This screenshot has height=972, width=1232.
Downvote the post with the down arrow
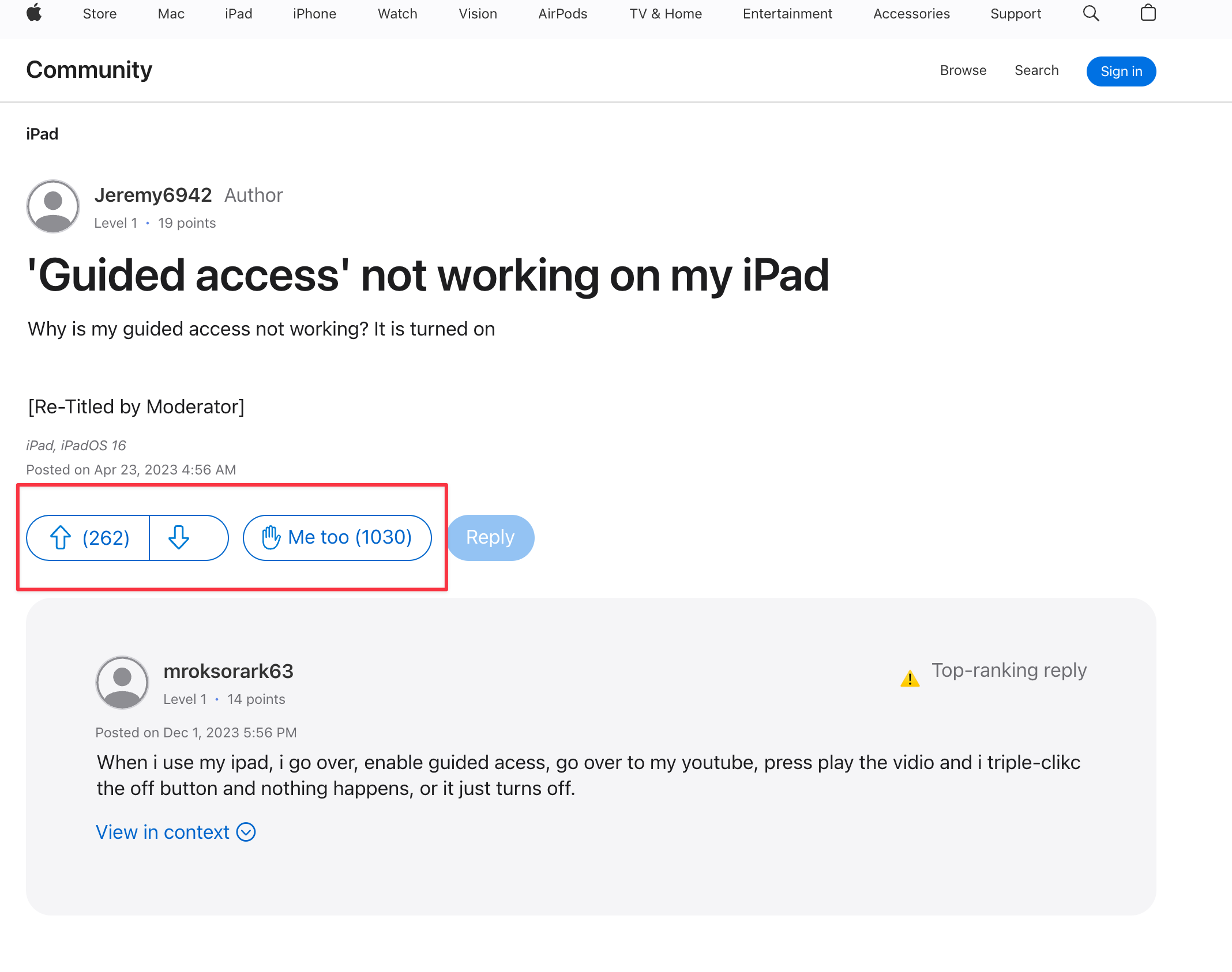(x=179, y=537)
